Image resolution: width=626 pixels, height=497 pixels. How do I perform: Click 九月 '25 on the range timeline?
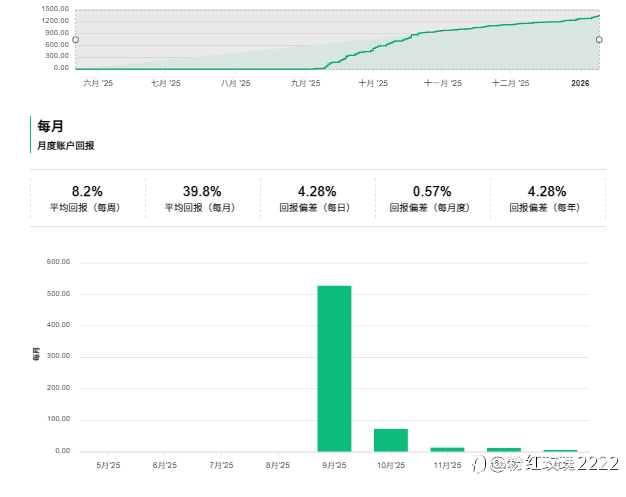[305, 84]
